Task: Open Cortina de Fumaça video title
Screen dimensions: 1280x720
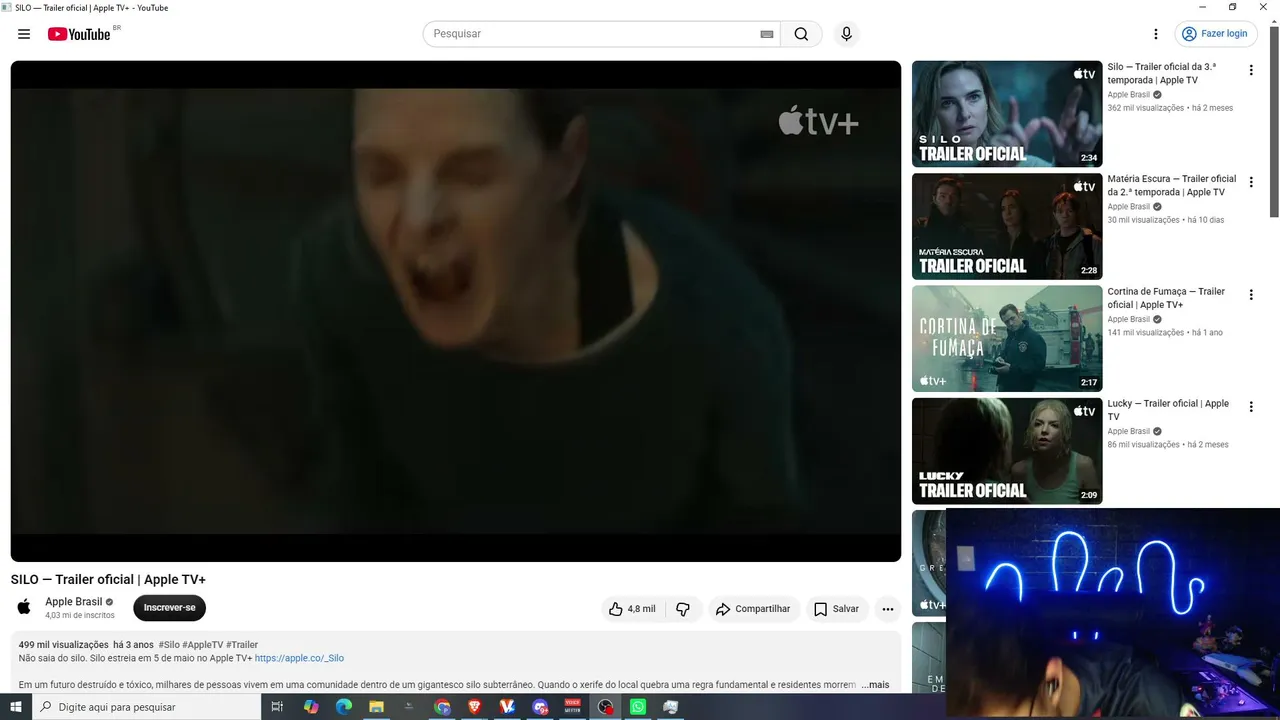Action: [x=1166, y=298]
